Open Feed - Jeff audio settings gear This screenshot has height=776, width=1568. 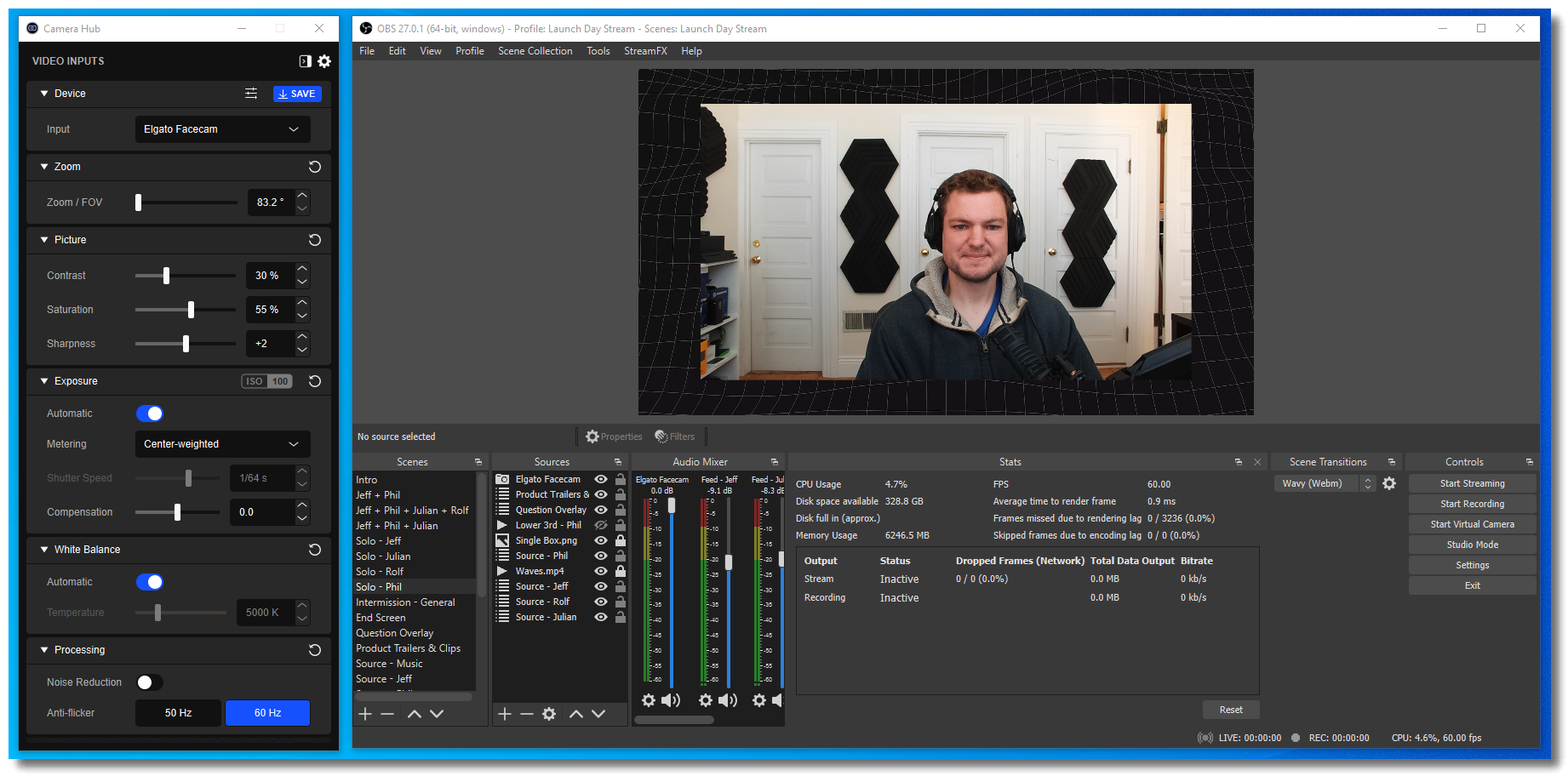coord(706,700)
